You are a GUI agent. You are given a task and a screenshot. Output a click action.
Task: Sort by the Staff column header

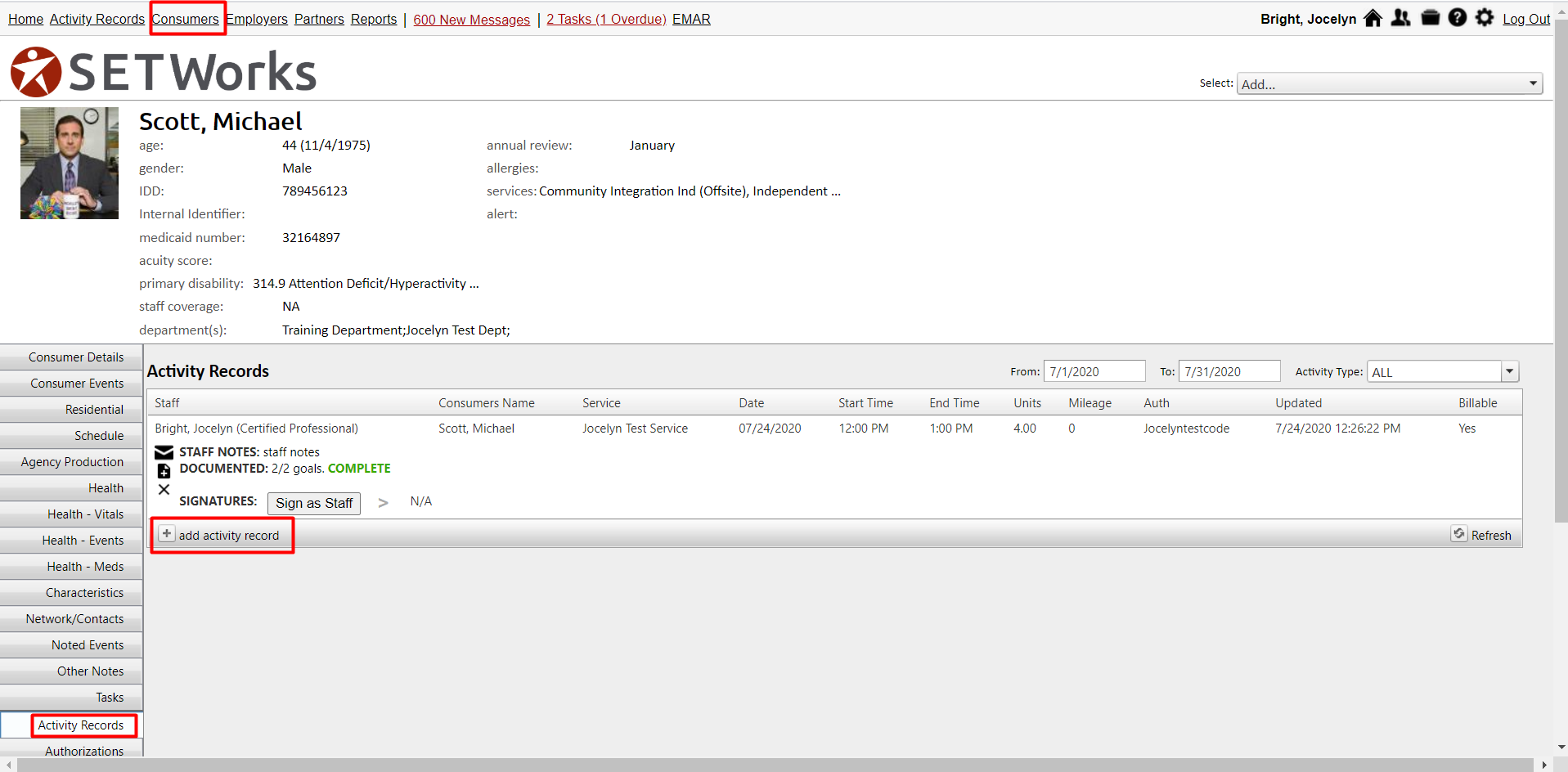tap(167, 403)
